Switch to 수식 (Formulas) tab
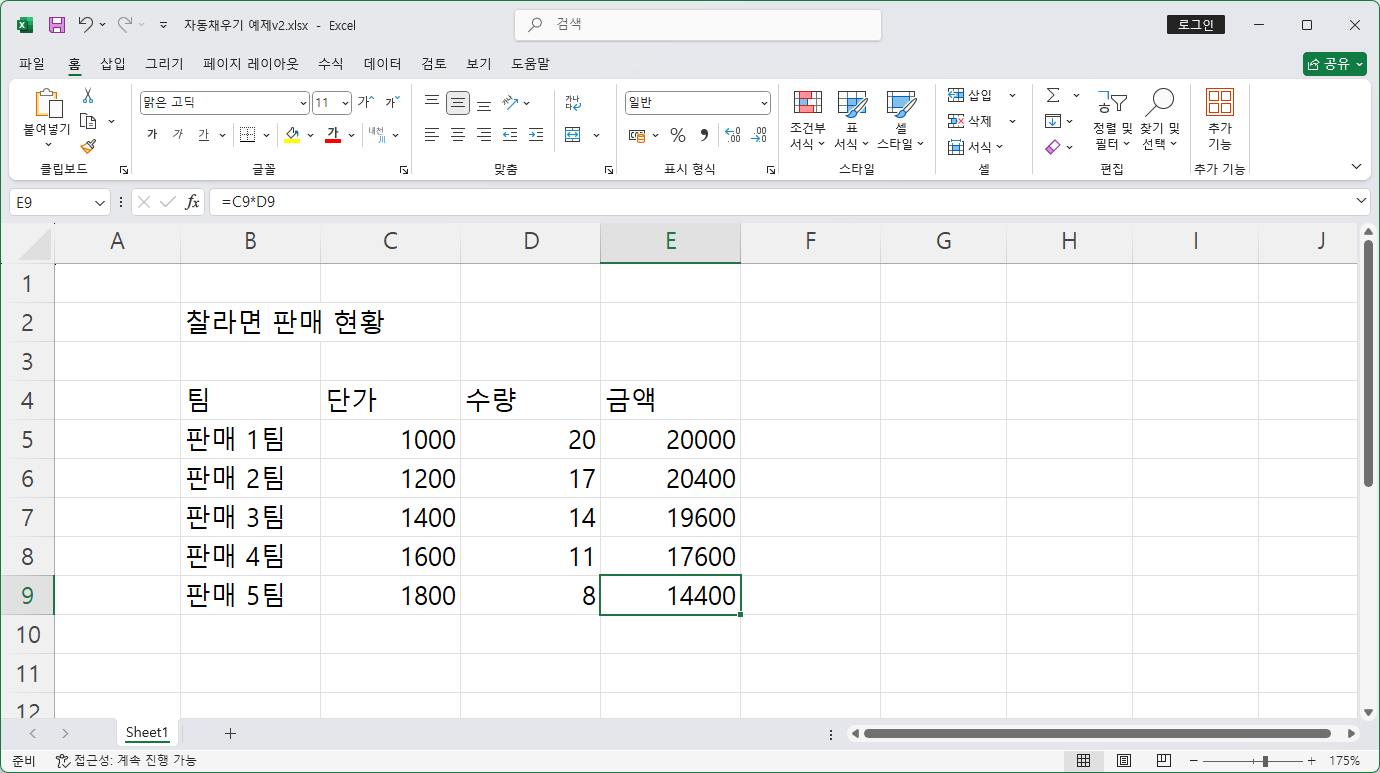 pos(330,63)
